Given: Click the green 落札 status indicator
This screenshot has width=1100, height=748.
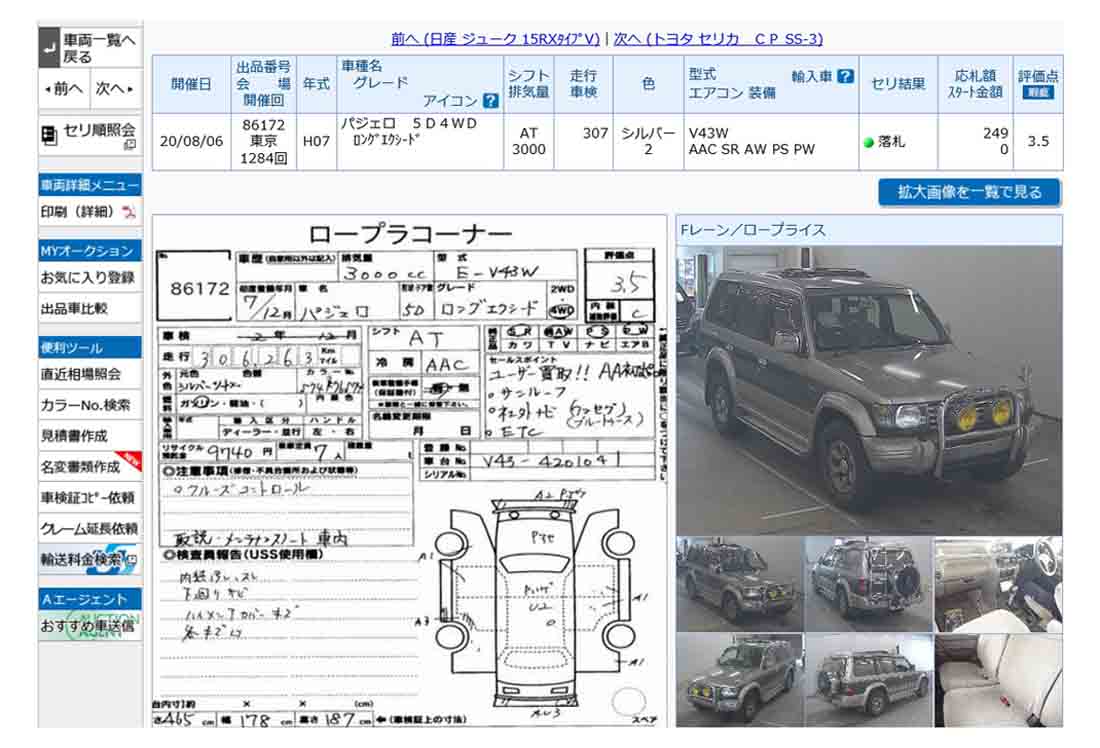Looking at the screenshot, I should tap(868, 142).
